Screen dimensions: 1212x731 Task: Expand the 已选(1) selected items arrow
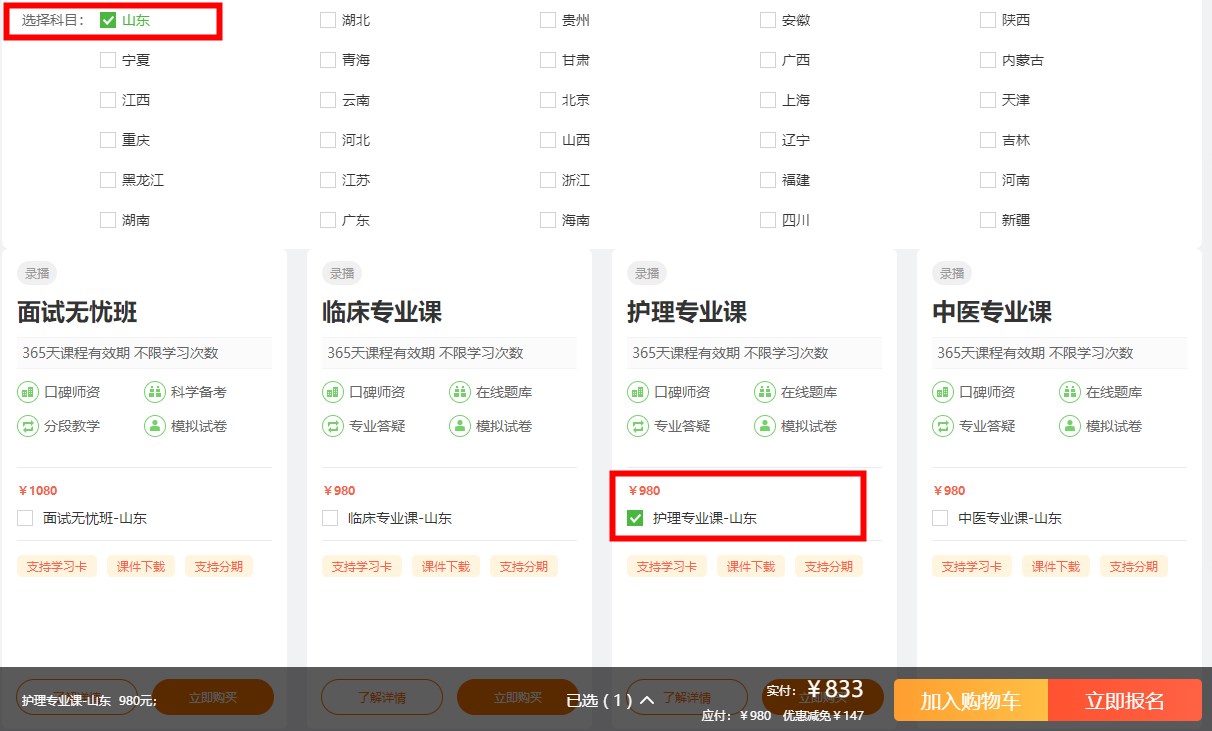pyautogui.click(x=646, y=700)
